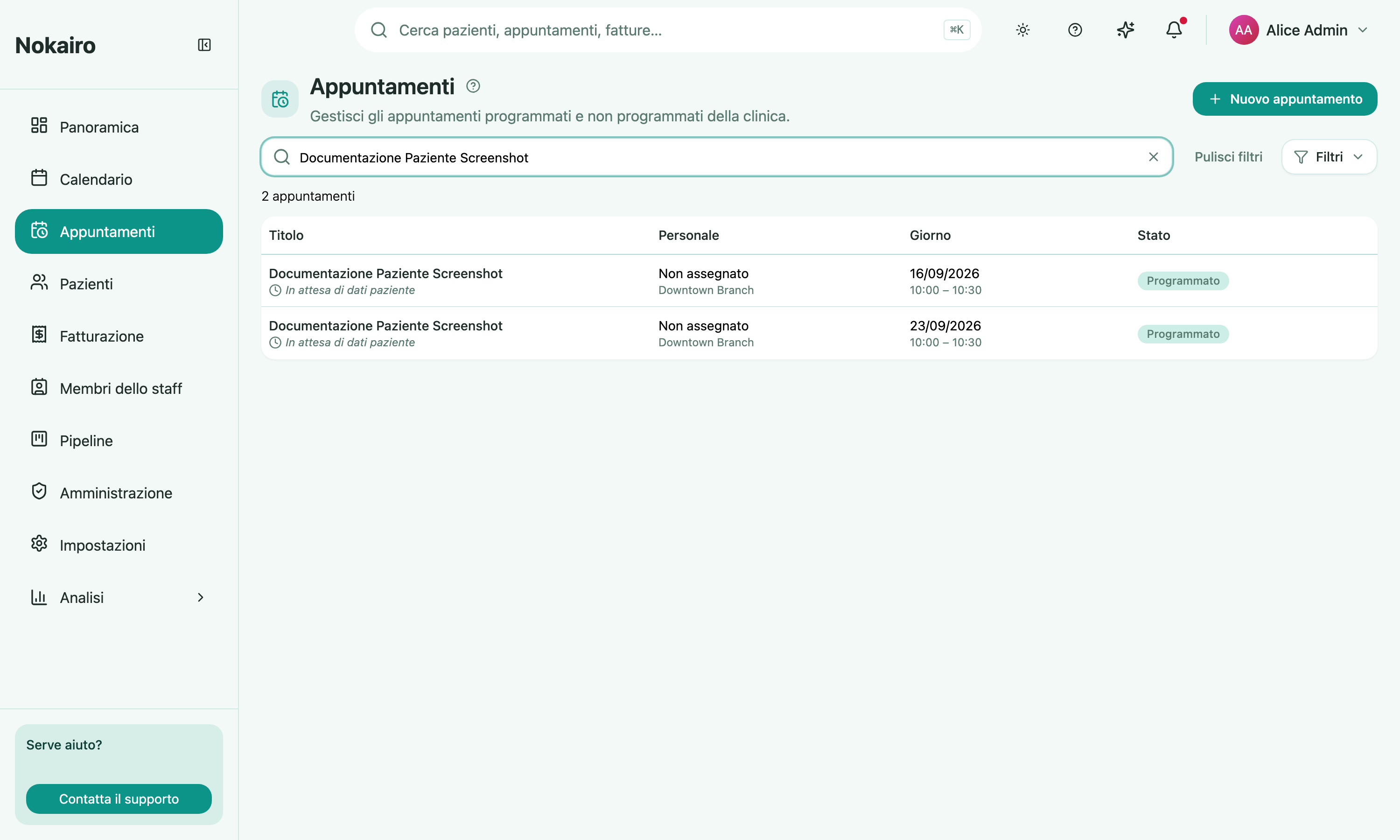Collapse the sidebar with the panel icon
The image size is (1400, 840).
click(204, 45)
